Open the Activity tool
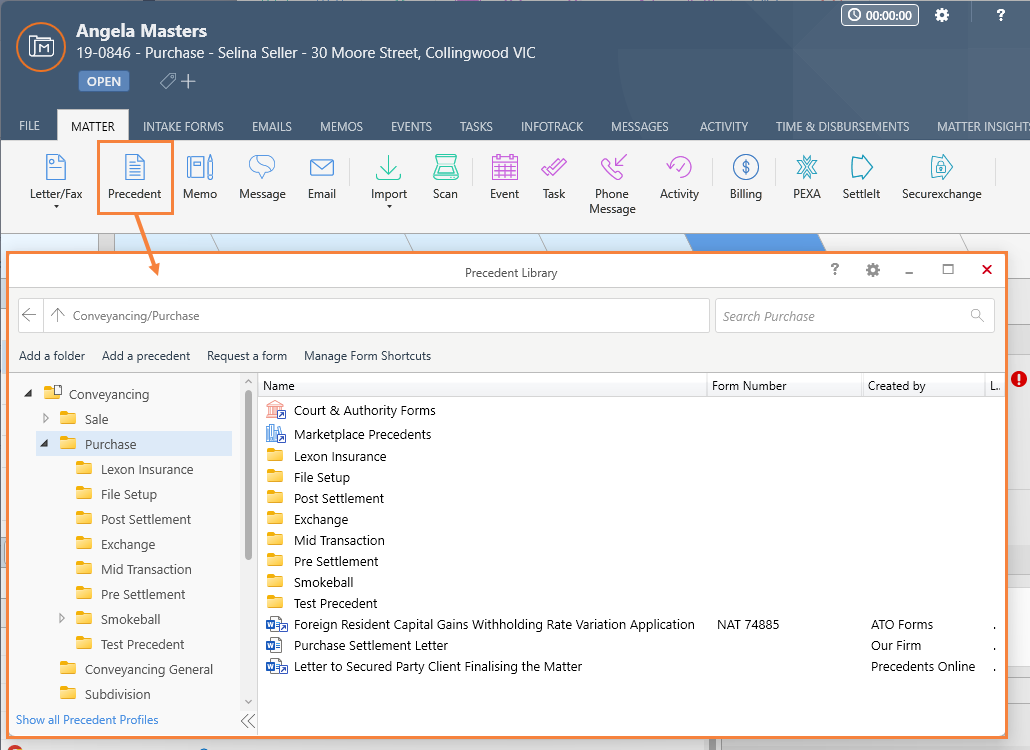 [x=679, y=177]
